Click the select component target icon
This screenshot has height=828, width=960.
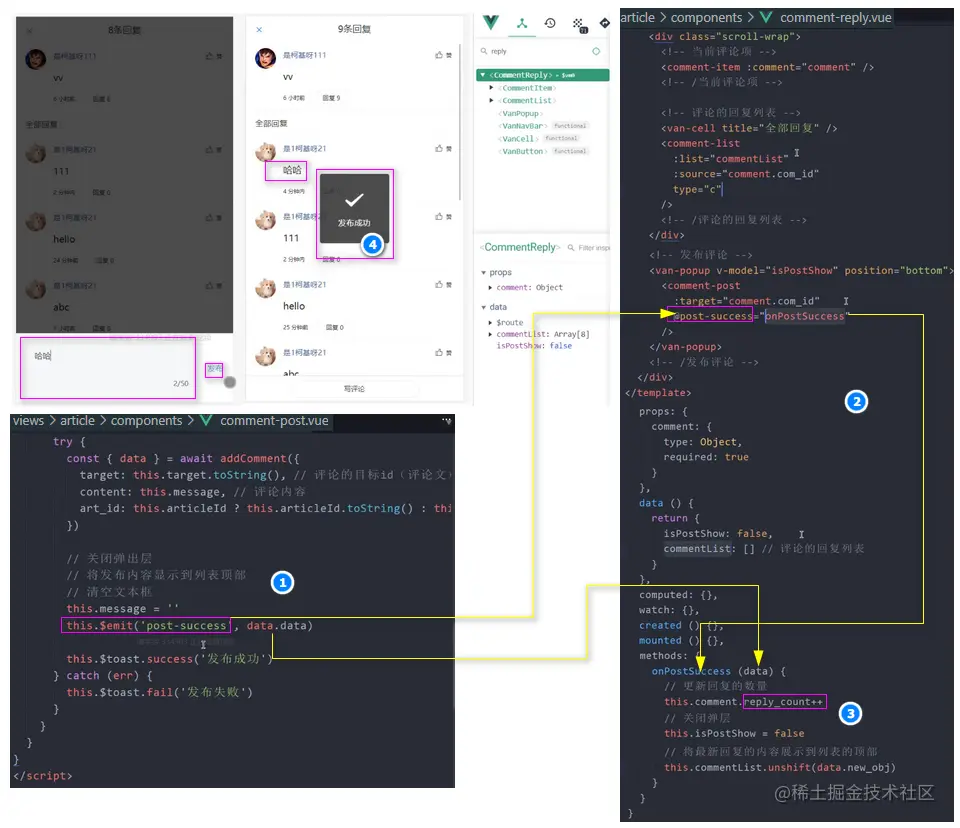tap(596, 51)
